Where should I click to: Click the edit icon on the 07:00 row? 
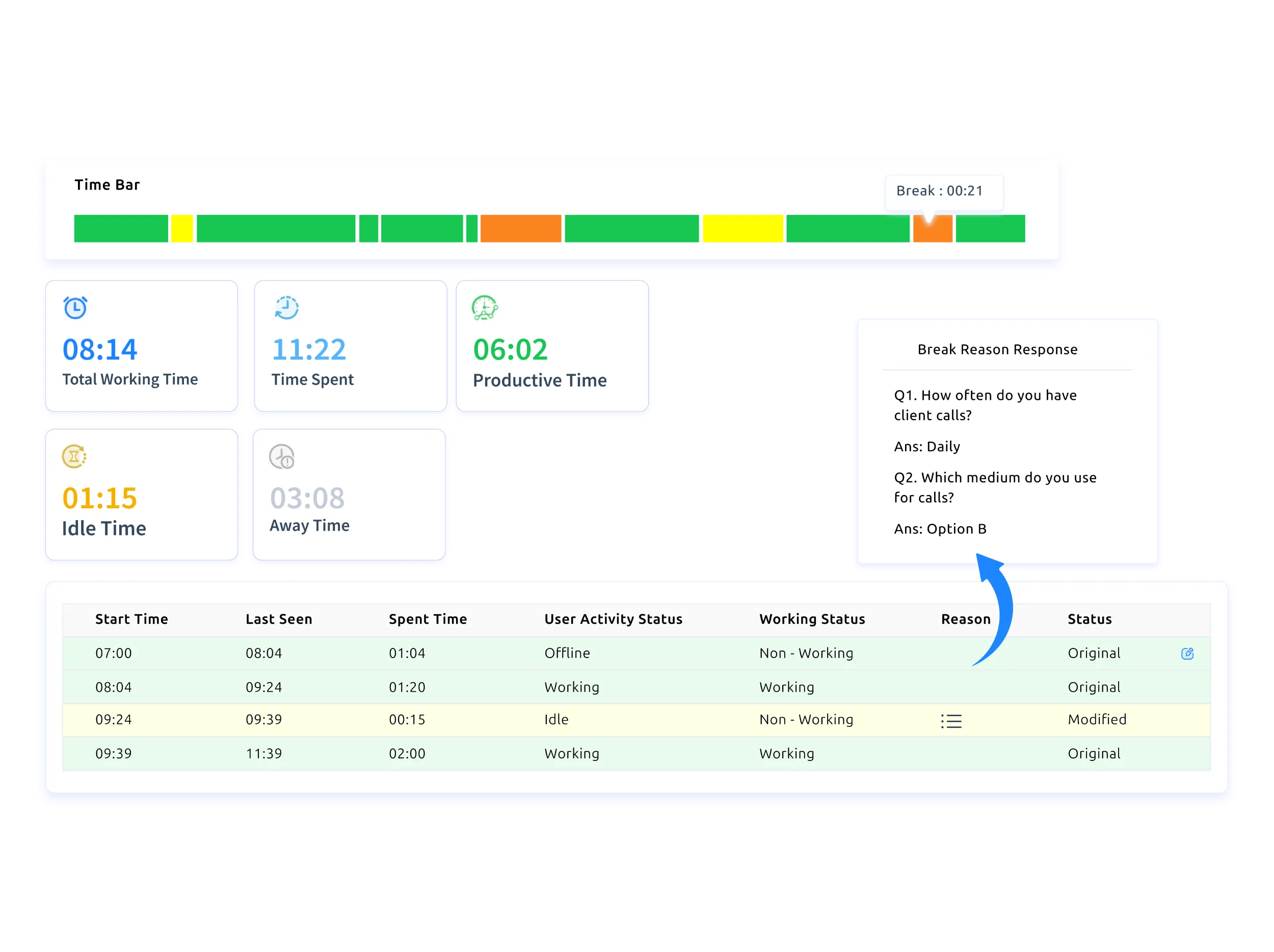point(1186,654)
